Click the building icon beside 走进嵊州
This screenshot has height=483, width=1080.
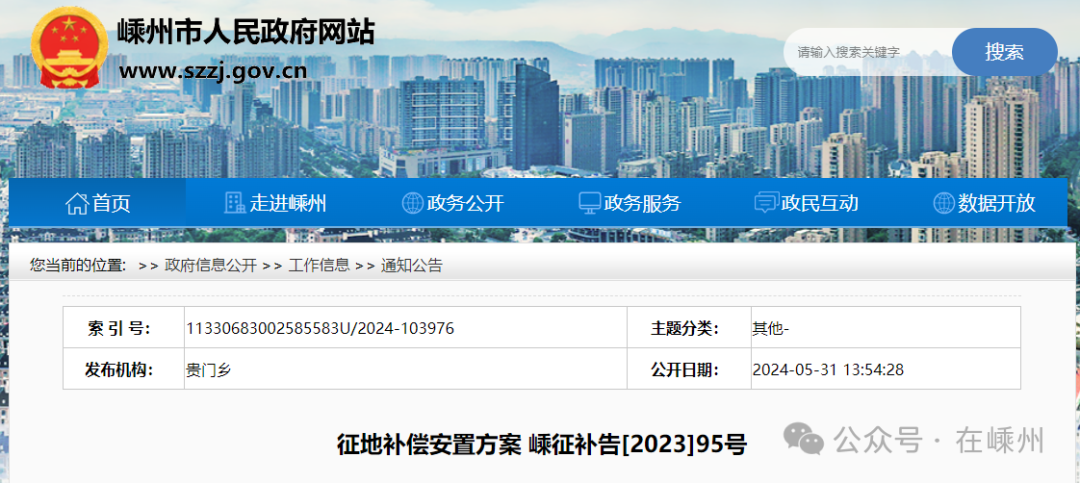pyautogui.click(x=235, y=203)
